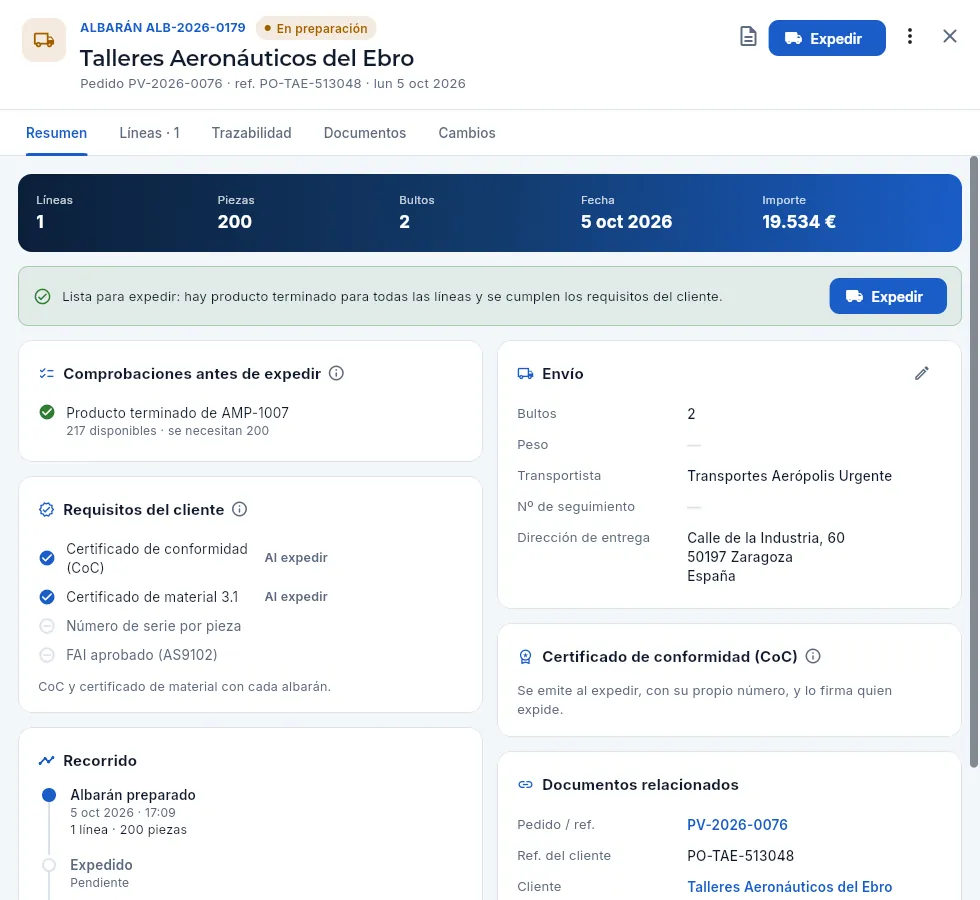This screenshot has width=980, height=900.
Task: Click the dash icon for FAI aprobado (AS9102)
Action: point(47,655)
